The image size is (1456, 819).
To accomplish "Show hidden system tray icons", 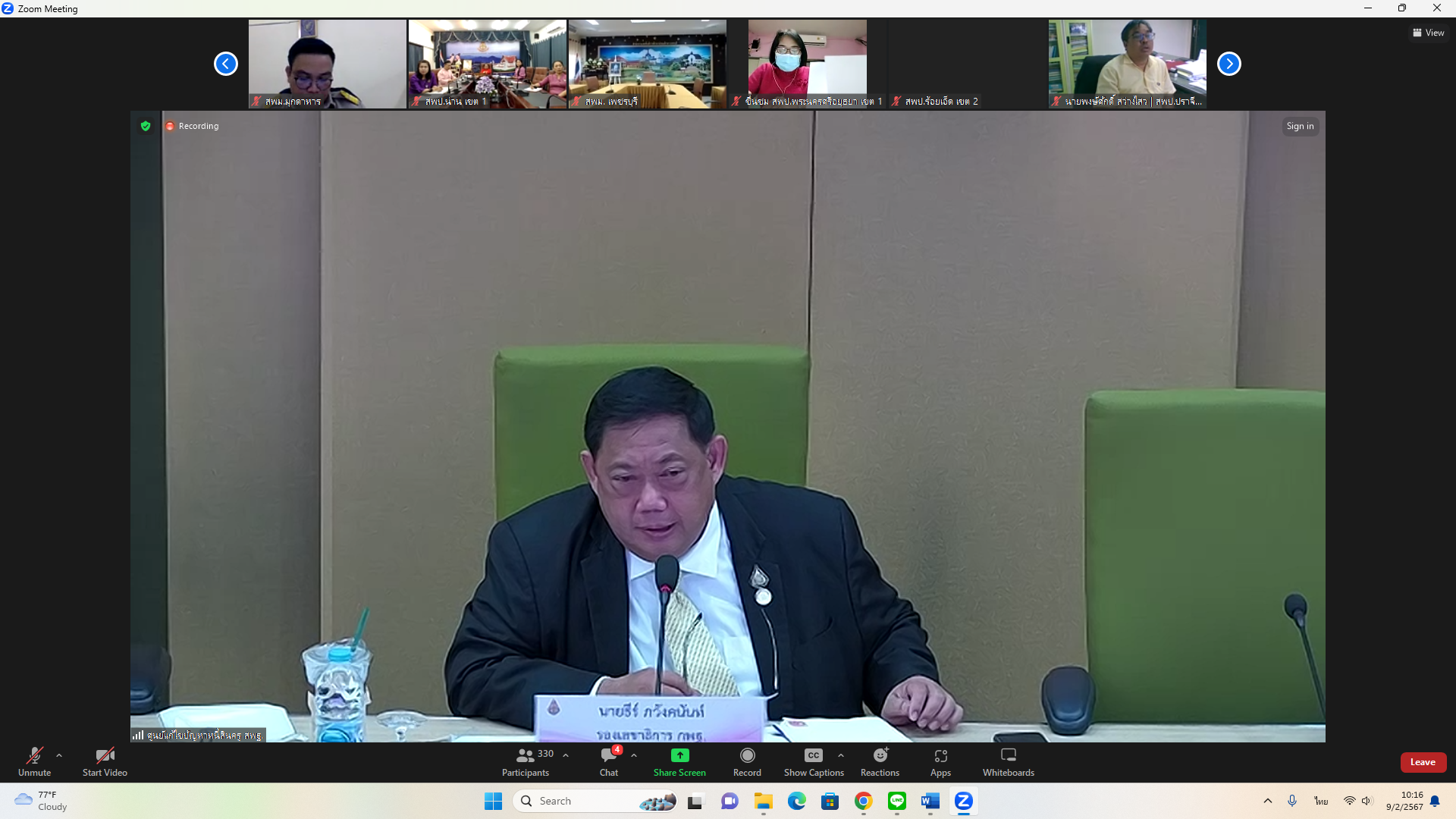I will point(1268,801).
